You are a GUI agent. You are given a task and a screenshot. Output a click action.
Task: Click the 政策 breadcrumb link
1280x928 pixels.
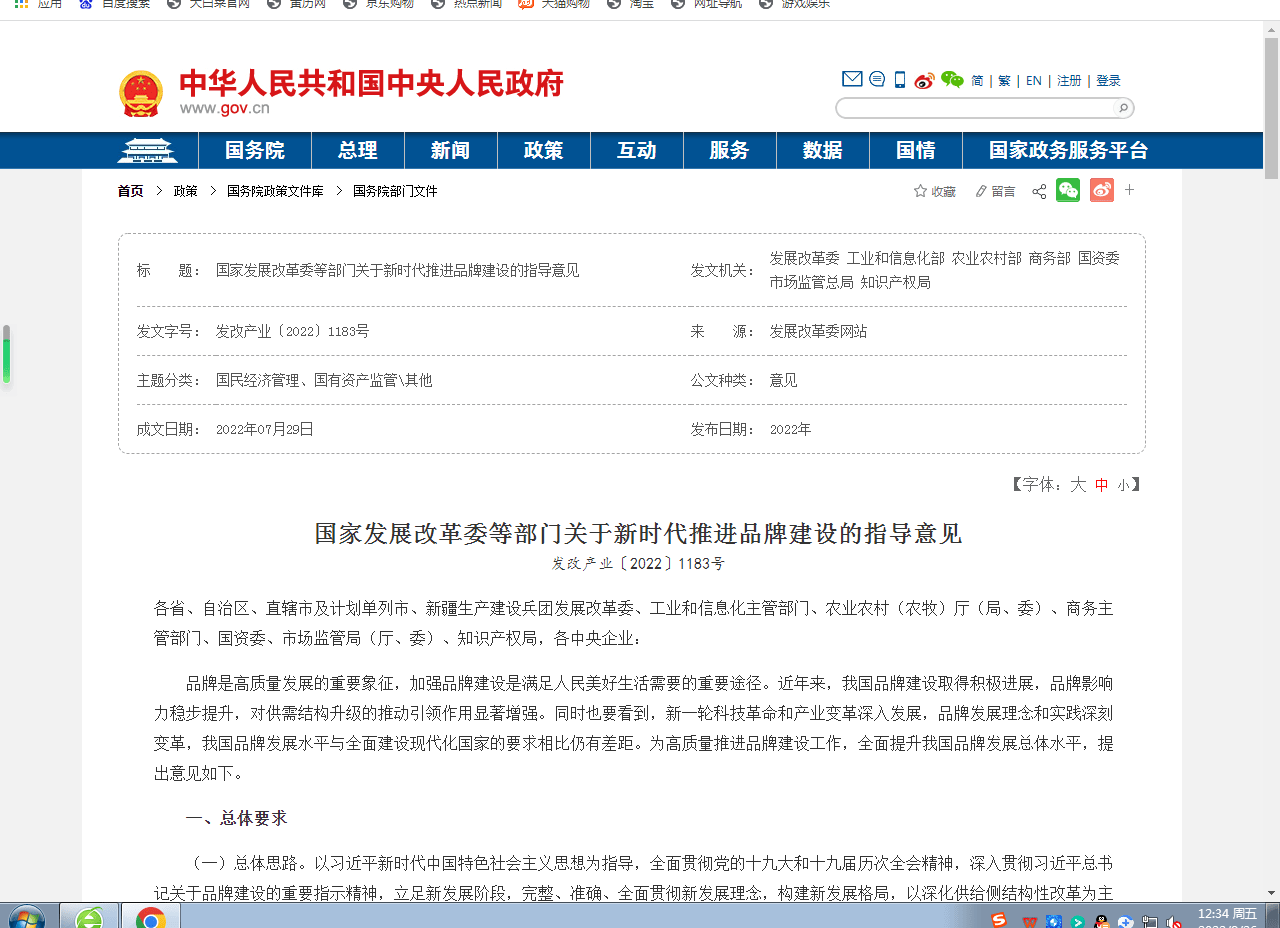click(185, 191)
